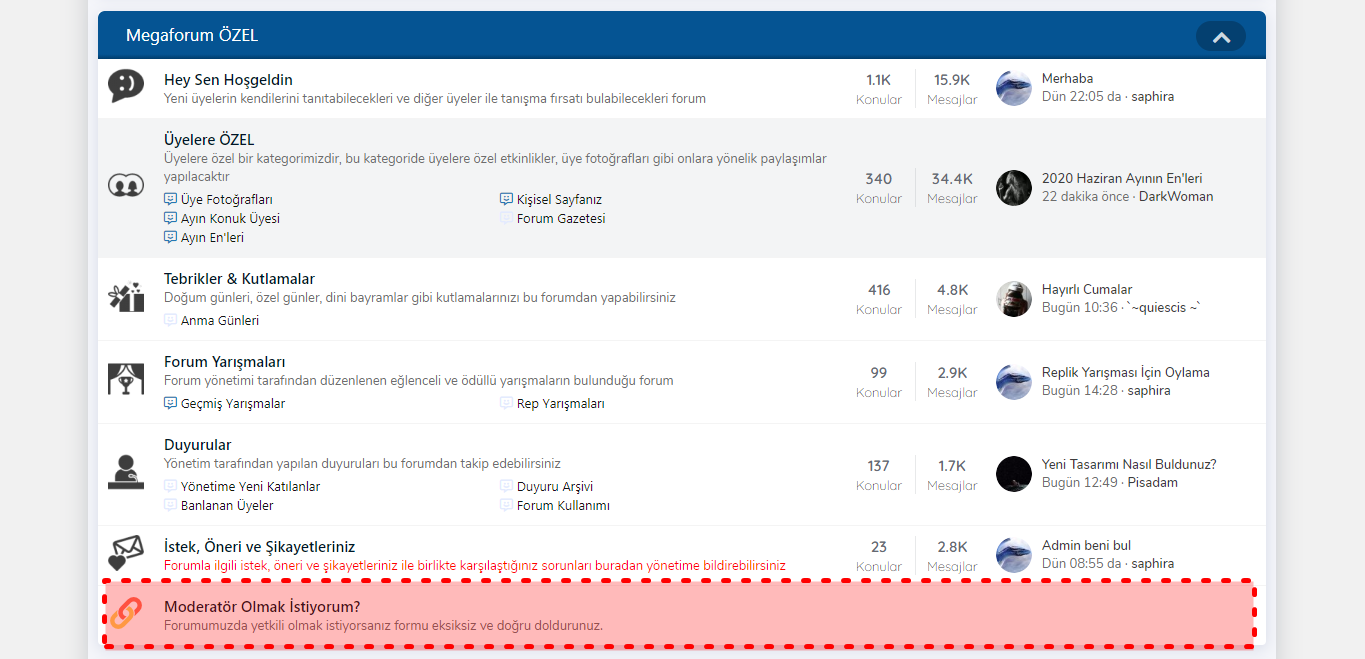1365x659 pixels.
Task: Click the Tebrikler & Kutlamalar gift icon
Action: (126, 298)
